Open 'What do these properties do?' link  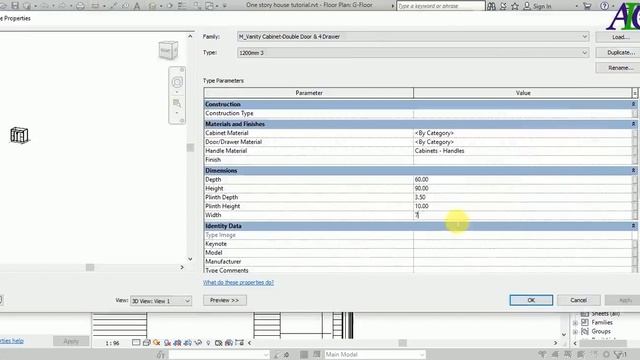click(x=238, y=282)
